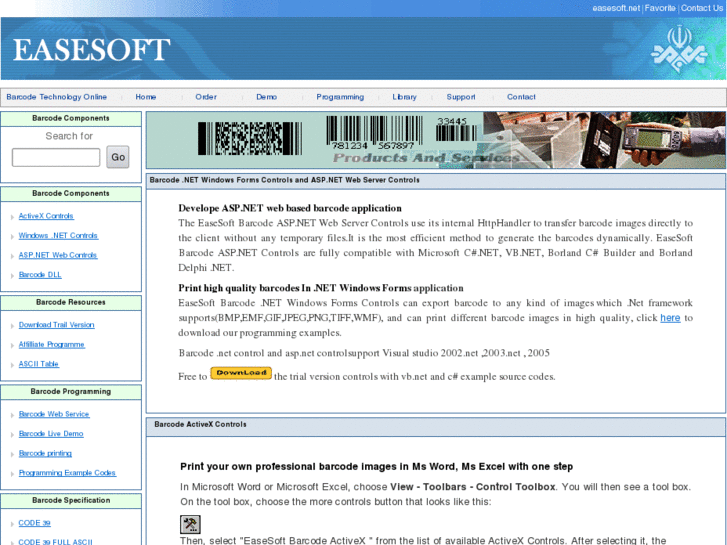Open the Barcode Web Service link
Image resolution: width=727 pixels, height=545 pixels.
54,414
